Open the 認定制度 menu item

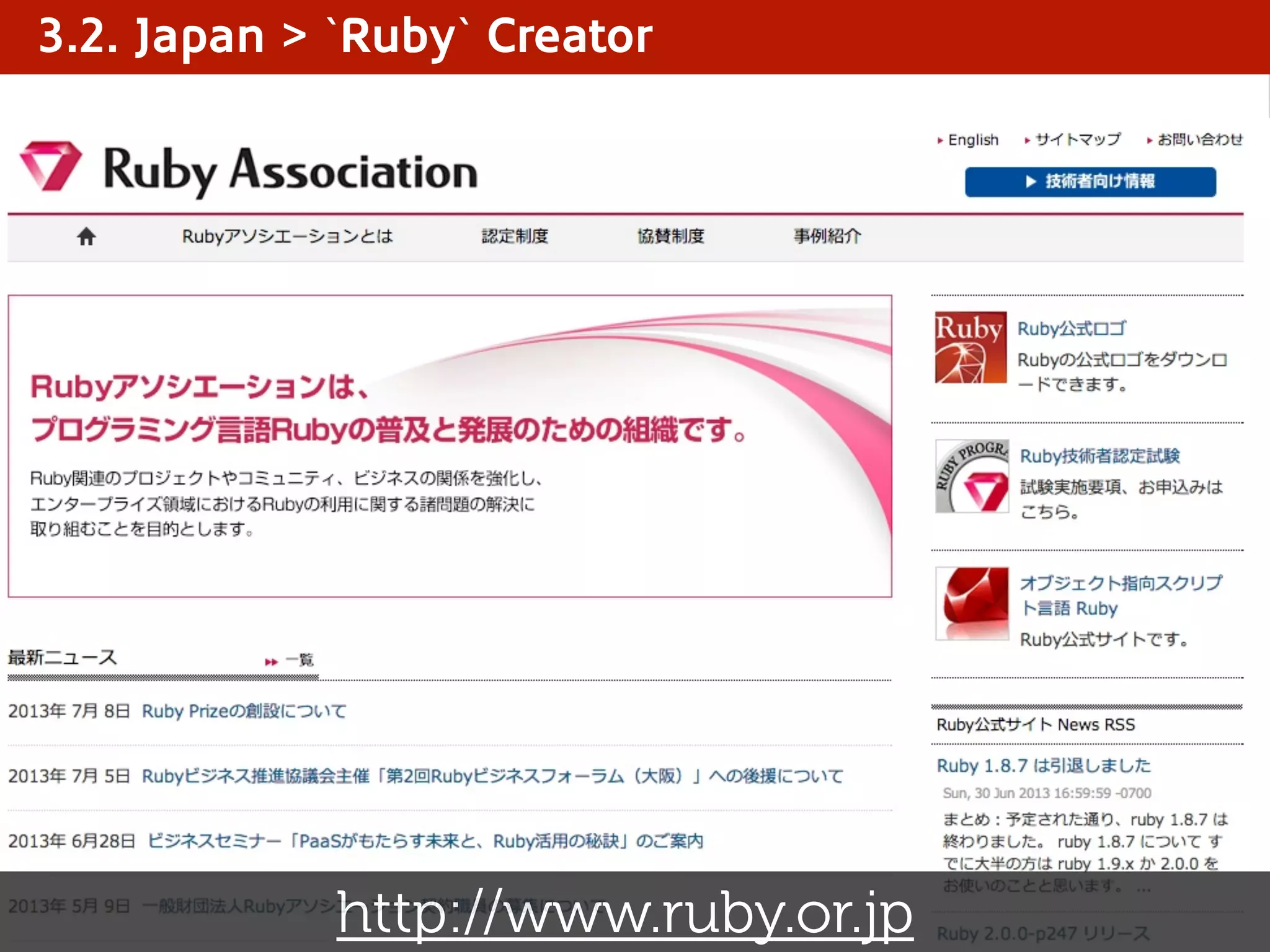(x=515, y=236)
